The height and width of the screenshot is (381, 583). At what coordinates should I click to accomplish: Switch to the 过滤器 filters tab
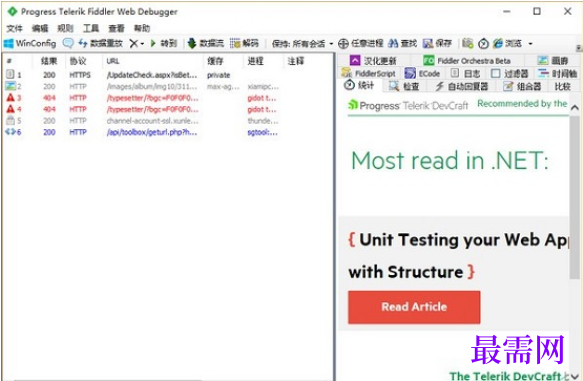[509, 74]
